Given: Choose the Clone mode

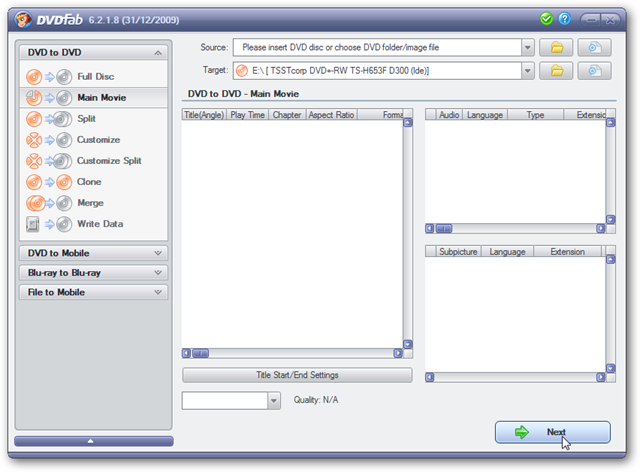Looking at the screenshot, I should tap(93, 182).
